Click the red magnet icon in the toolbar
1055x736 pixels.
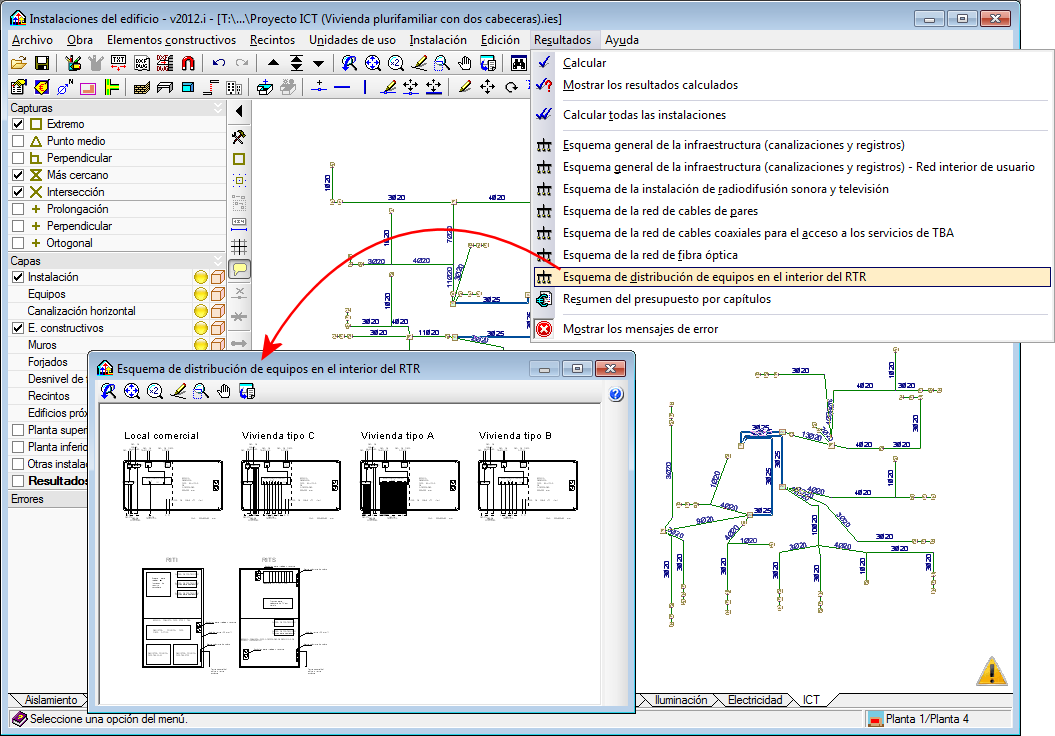187,63
